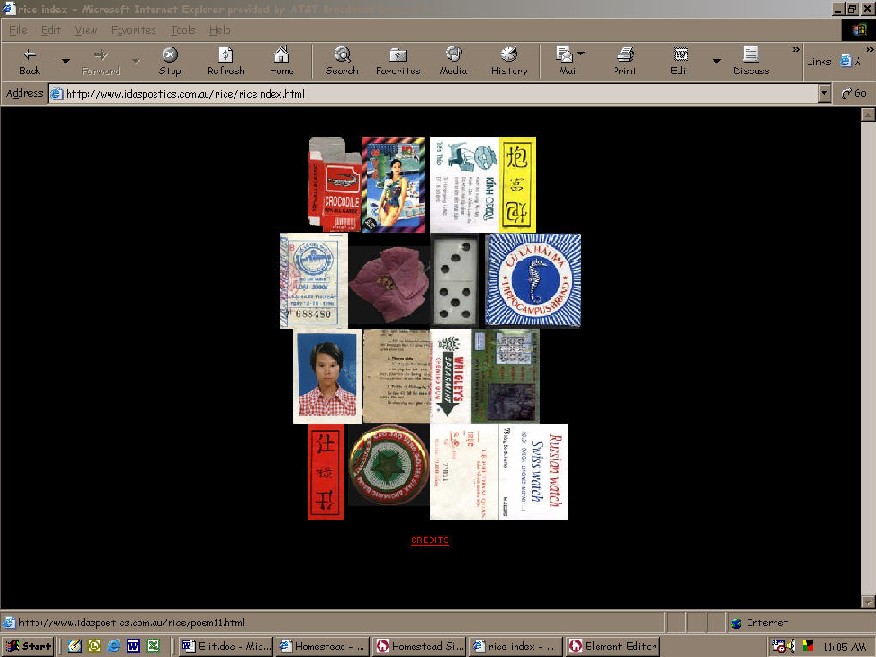Click the red credits link
The width and height of the screenshot is (876, 657).
(x=430, y=540)
